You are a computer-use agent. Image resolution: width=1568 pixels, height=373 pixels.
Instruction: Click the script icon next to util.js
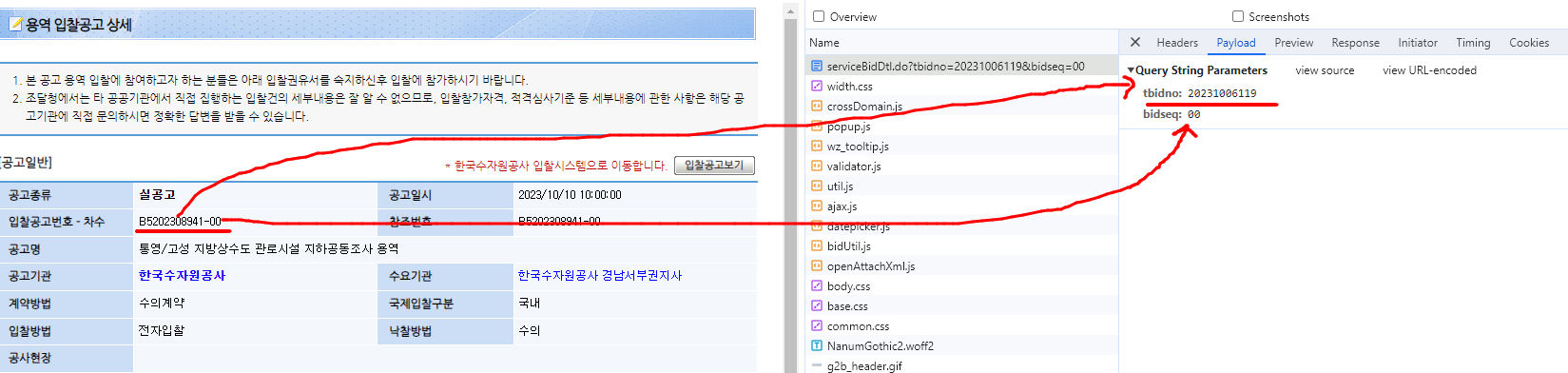point(817,186)
